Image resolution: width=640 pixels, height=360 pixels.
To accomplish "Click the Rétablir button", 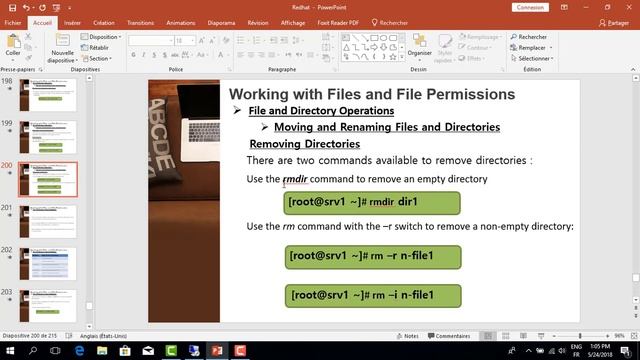I will point(95,48).
